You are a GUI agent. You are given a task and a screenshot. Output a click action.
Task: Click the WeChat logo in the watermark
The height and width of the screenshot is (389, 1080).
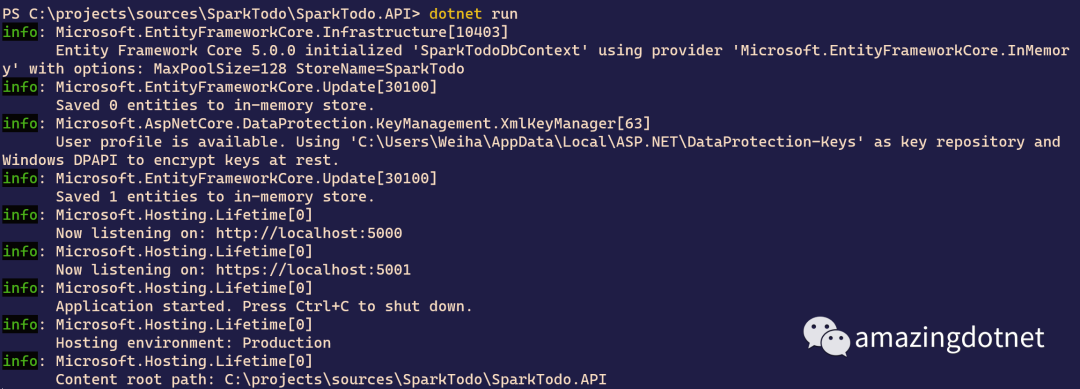[x=827, y=337]
